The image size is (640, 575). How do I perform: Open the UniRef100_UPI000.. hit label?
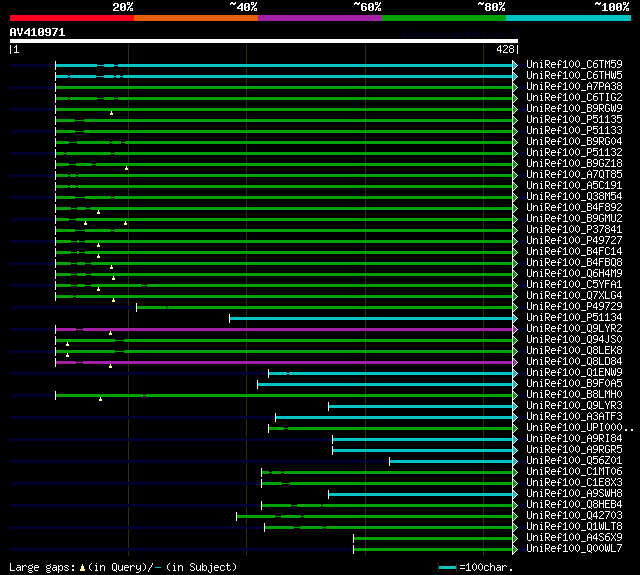(580, 428)
